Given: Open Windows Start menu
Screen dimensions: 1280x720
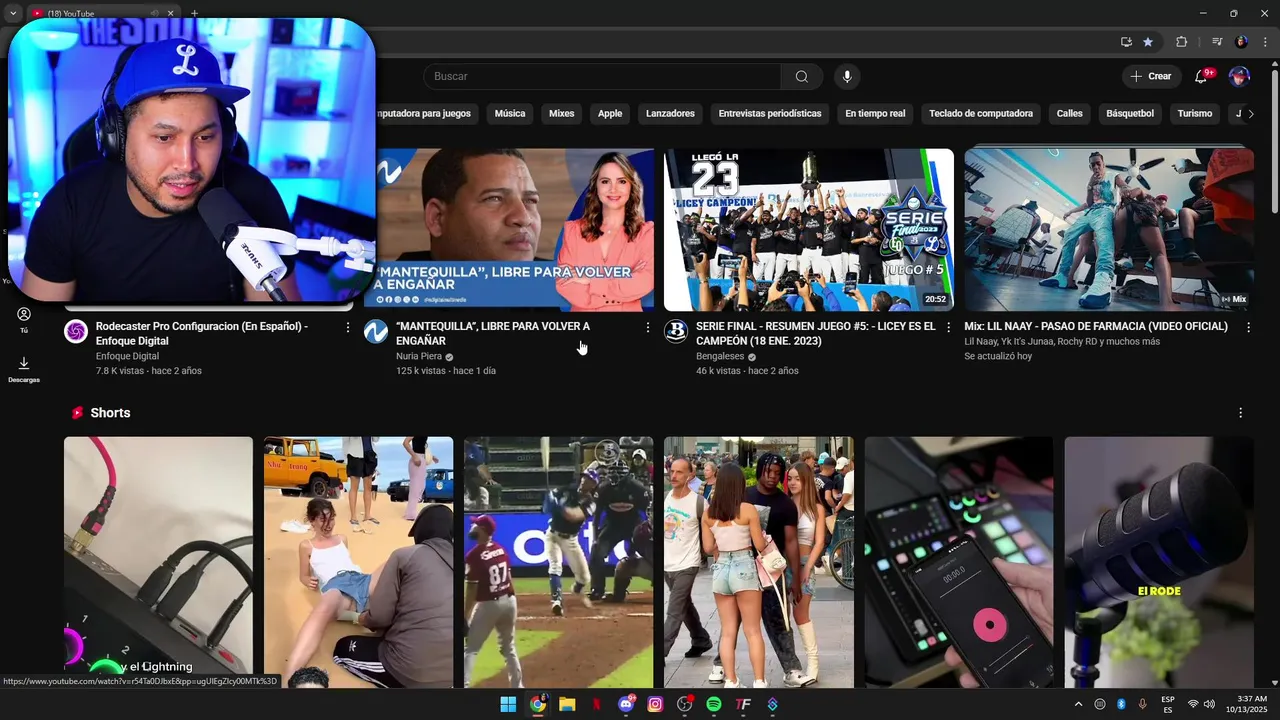Looking at the screenshot, I should (x=508, y=704).
